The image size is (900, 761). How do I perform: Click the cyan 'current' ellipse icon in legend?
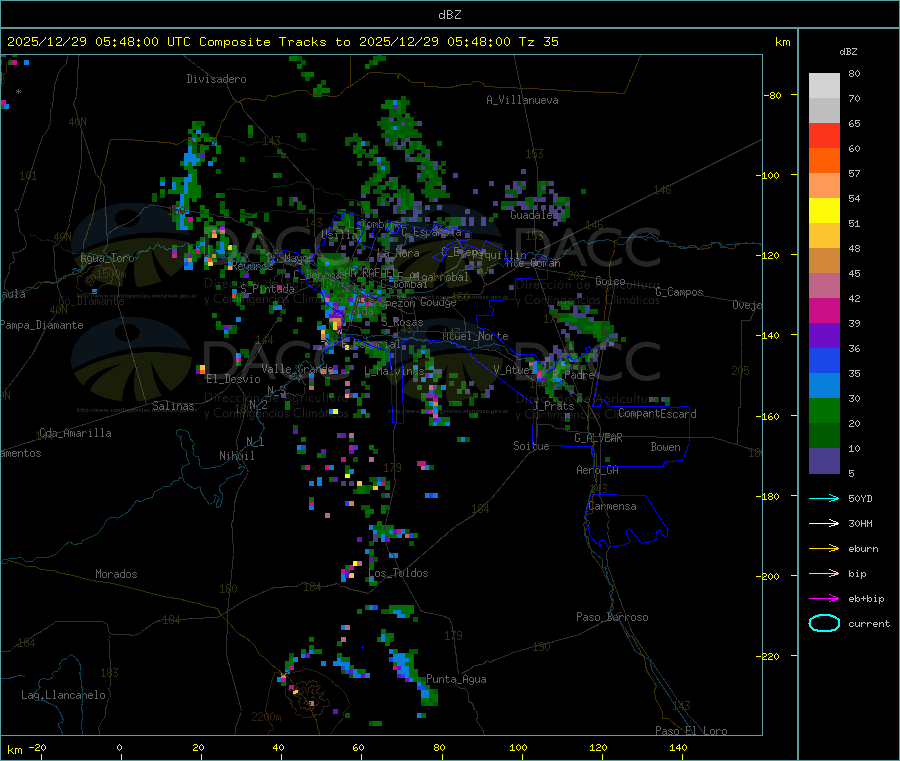[824, 623]
